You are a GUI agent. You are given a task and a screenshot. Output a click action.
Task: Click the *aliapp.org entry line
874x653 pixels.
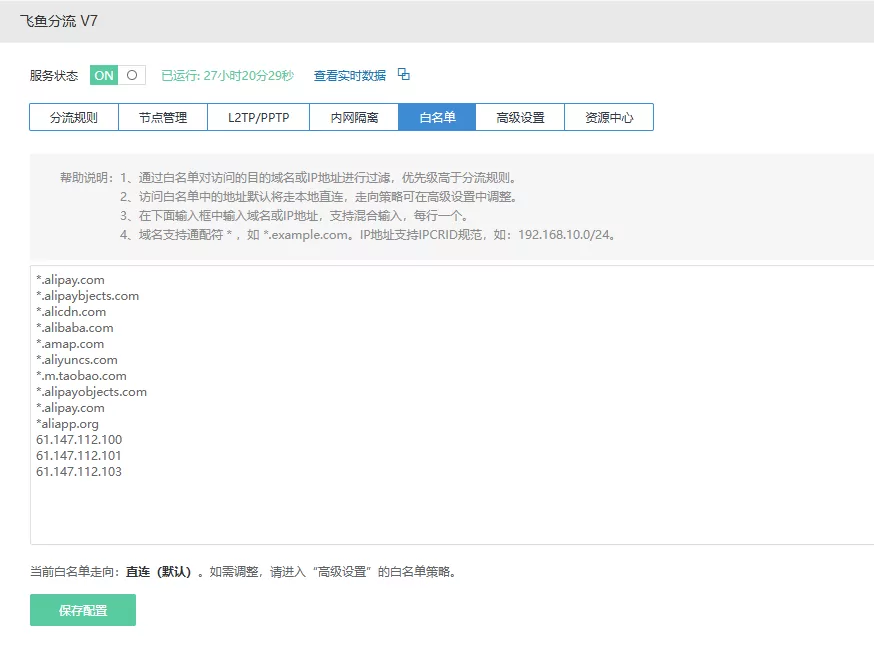click(x=67, y=424)
